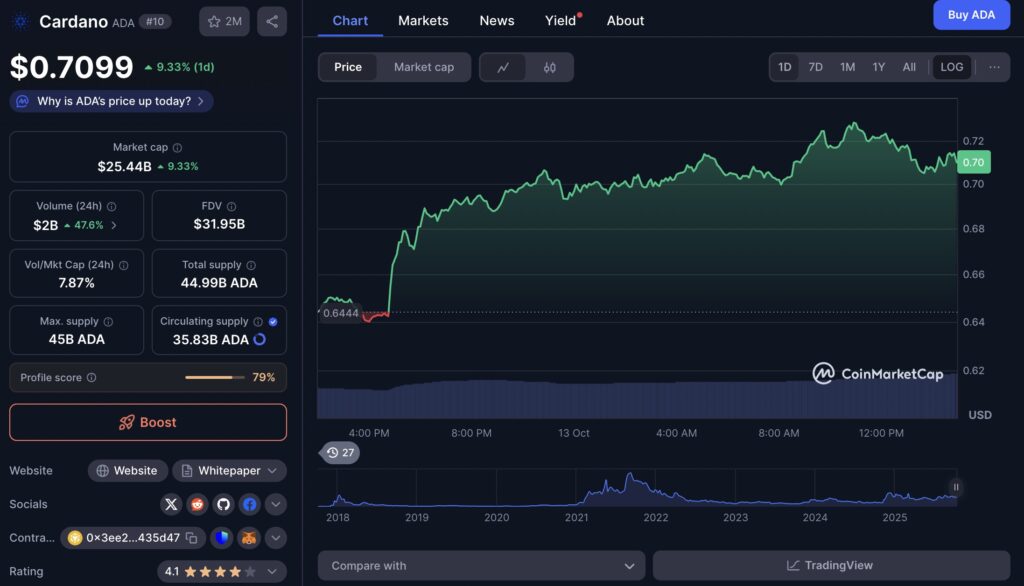
Task: Open Cardano GitHub social link
Action: pyautogui.click(x=223, y=504)
